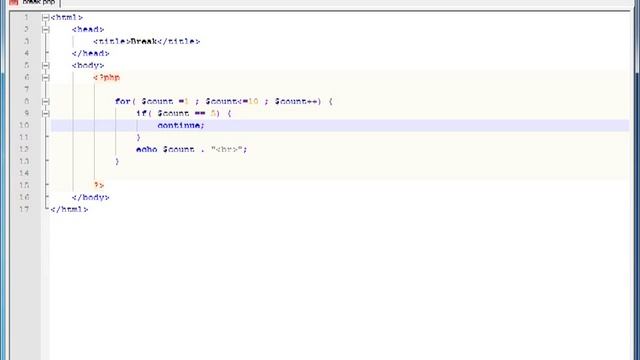The height and width of the screenshot is (360, 640).
Task: Click the ?> closing PHP tag
Action: pyautogui.click(x=98, y=185)
